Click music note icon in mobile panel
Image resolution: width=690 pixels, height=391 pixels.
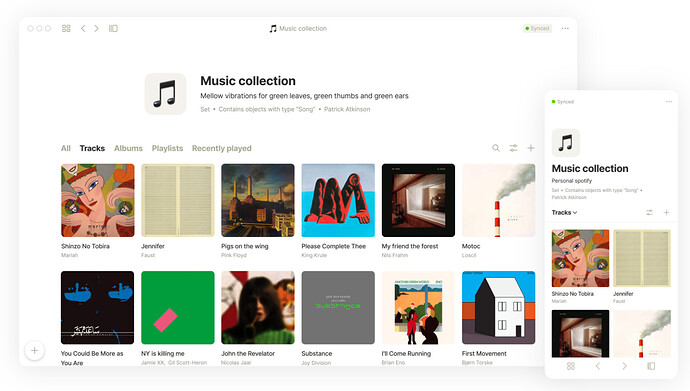[x=565, y=143]
